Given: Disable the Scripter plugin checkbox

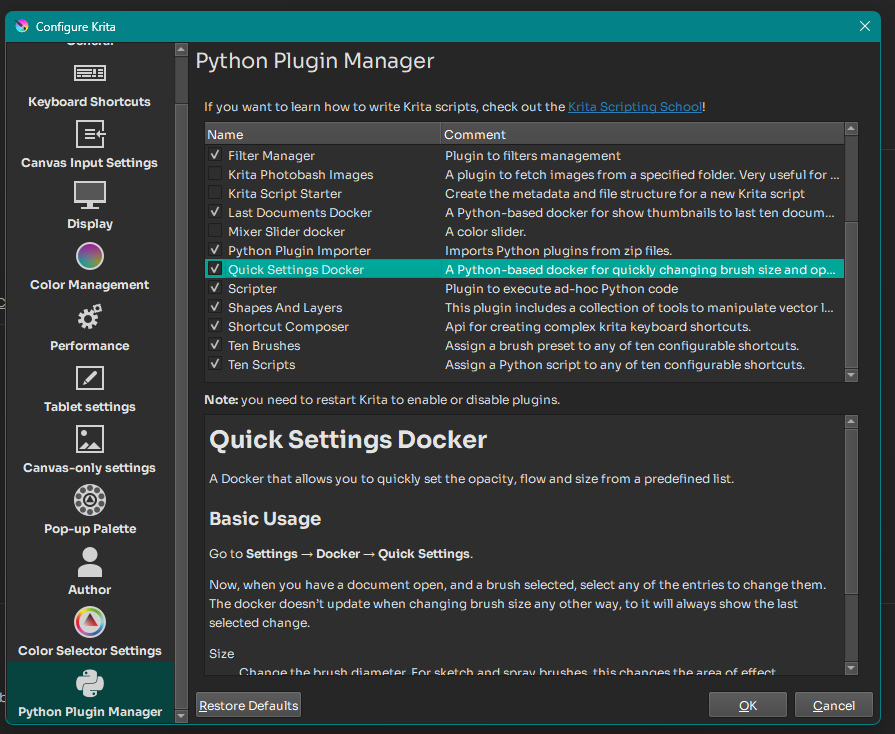Looking at the screenshot, I should pyautogui.click(x=215, y=288).
